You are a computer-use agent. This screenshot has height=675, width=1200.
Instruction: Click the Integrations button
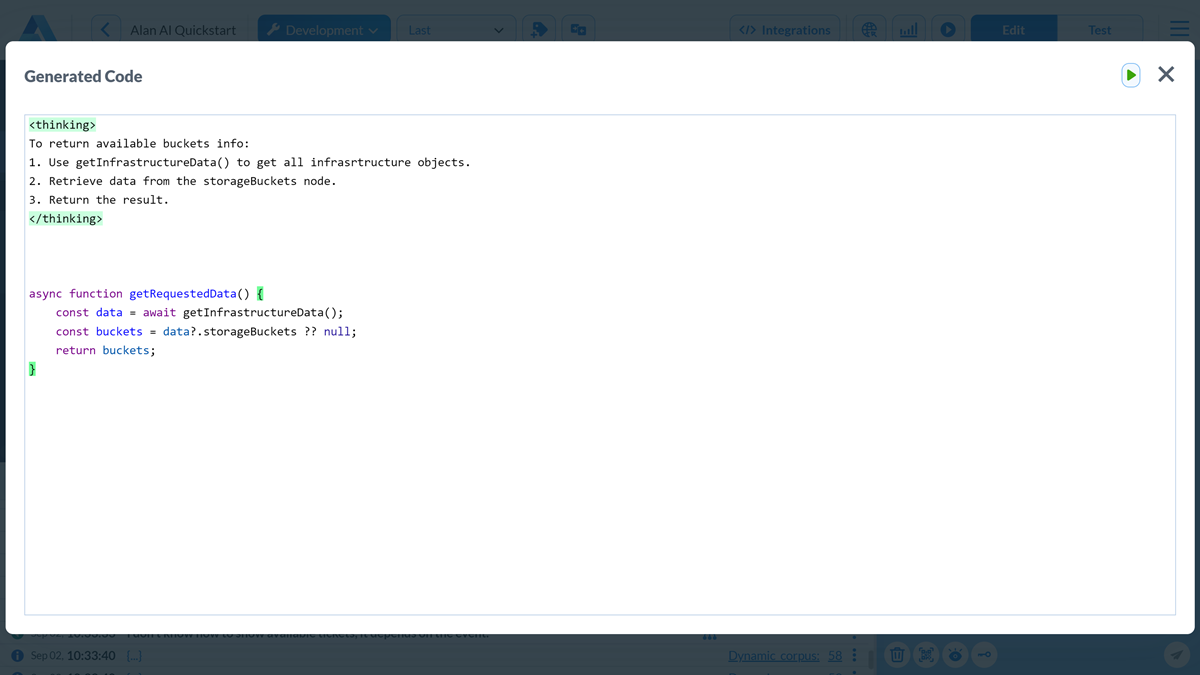click(784, 30)
